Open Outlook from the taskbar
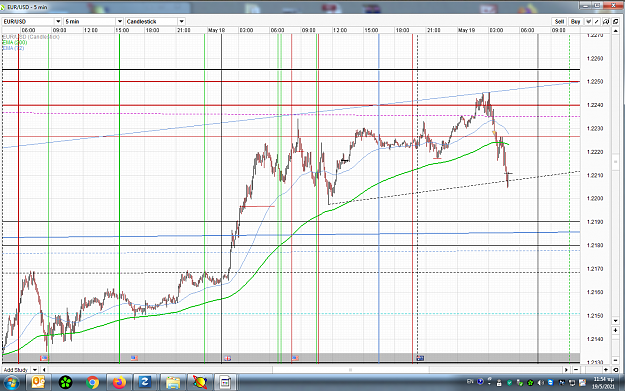The height and width of the screenshot is (391, 625). [x=38, y=383]
